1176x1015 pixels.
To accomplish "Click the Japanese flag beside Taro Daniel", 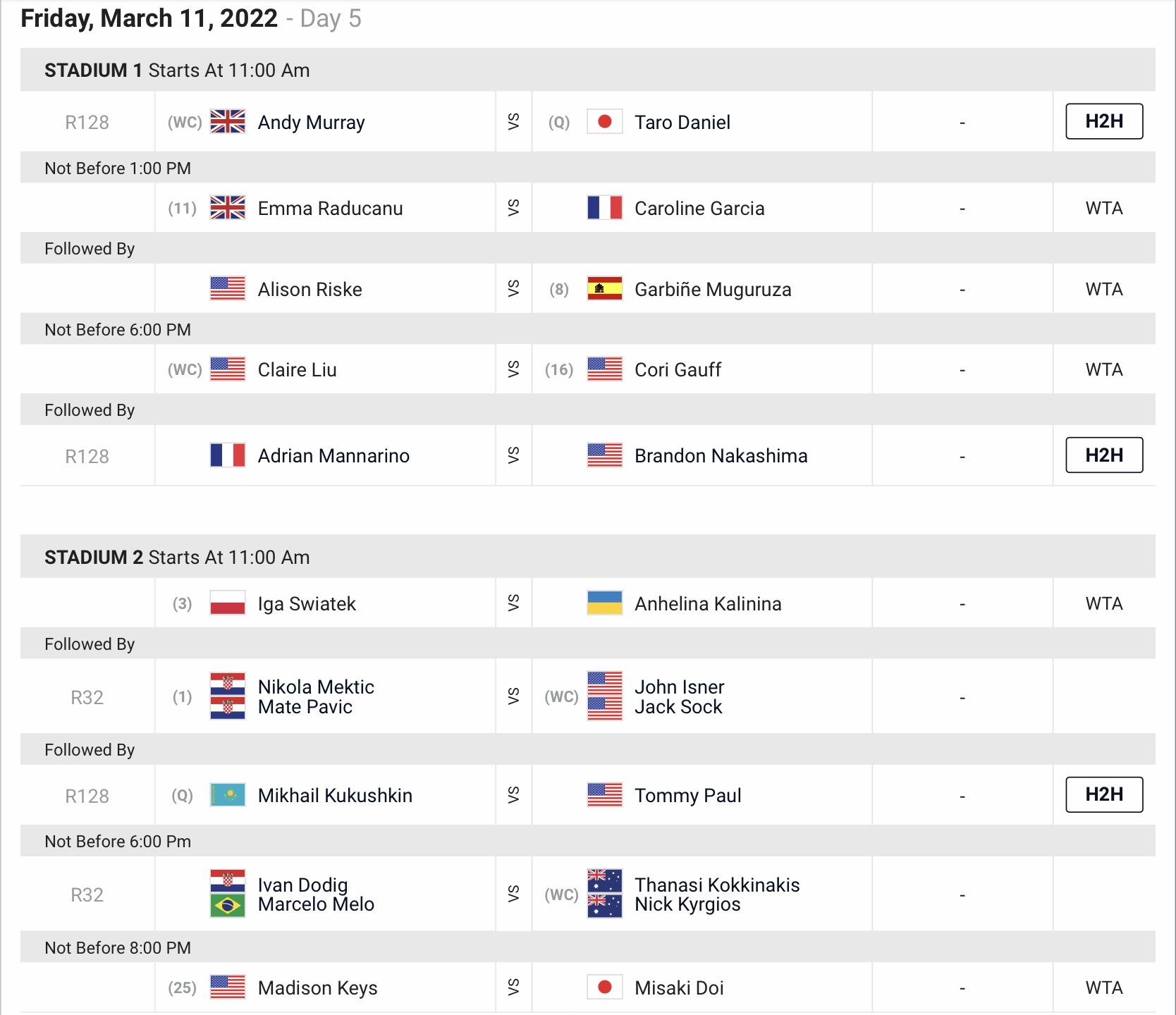I will (x=605, y=122).
